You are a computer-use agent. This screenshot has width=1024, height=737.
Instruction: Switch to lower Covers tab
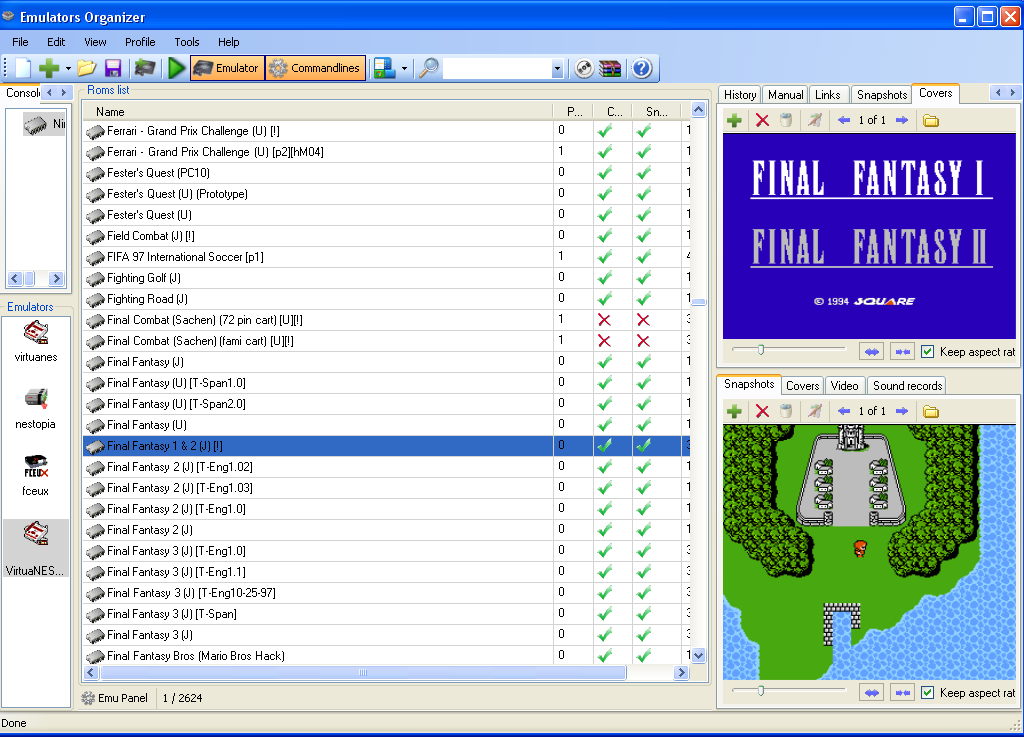click(803, 386)
